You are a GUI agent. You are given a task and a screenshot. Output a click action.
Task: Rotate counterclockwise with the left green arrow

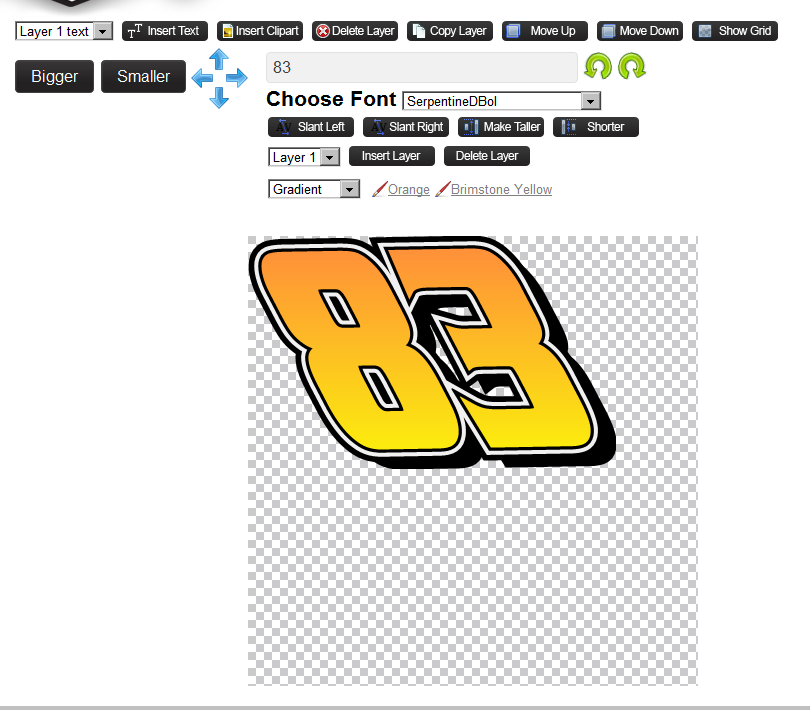[x=598, y=66]
